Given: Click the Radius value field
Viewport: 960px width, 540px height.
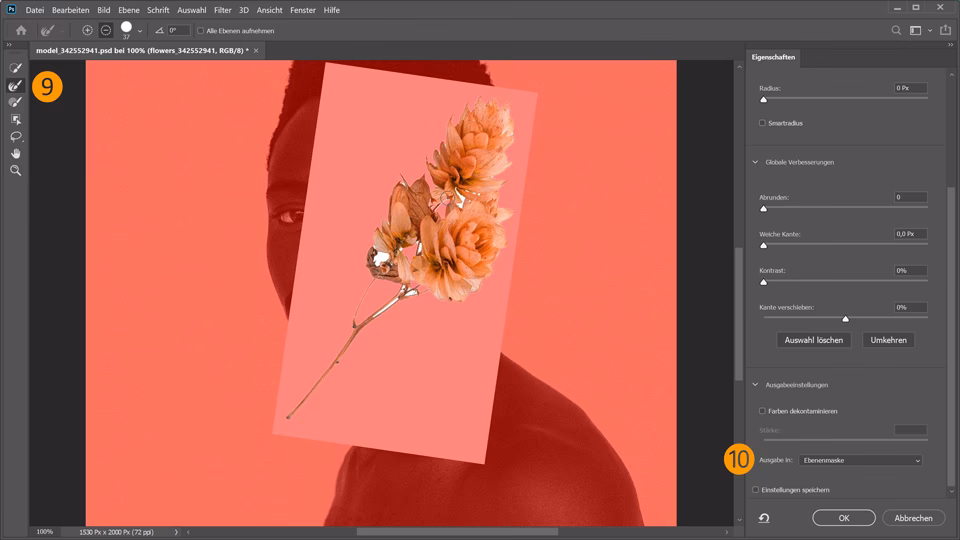Looking at the screenshot, I should point(910,88).
